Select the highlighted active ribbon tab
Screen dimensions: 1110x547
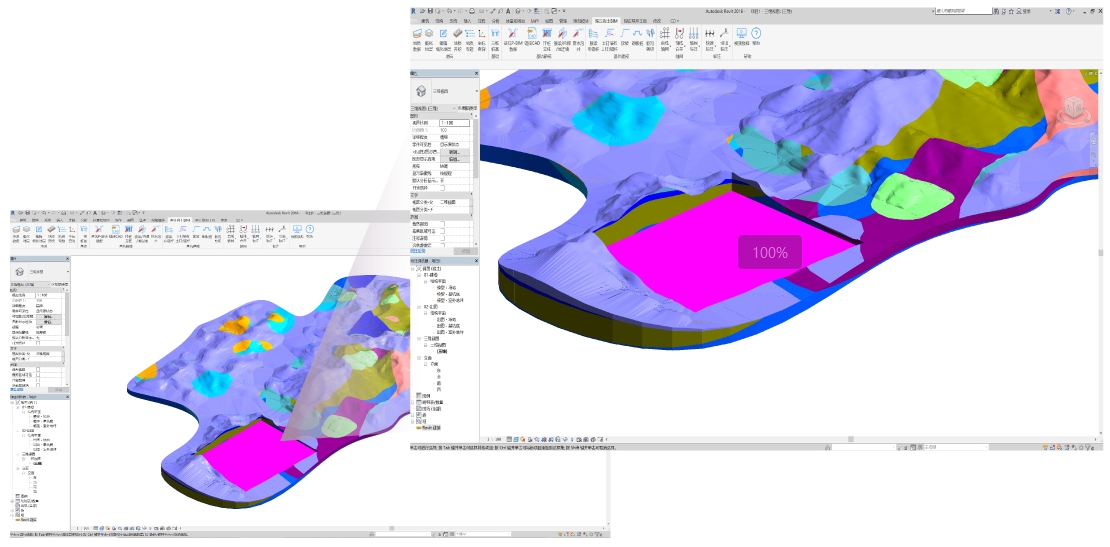[606, 20]
